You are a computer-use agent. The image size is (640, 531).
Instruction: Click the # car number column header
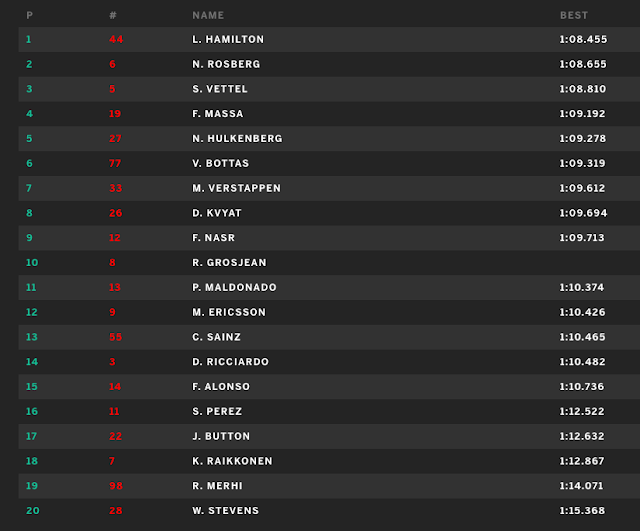(x=113, y=15)
